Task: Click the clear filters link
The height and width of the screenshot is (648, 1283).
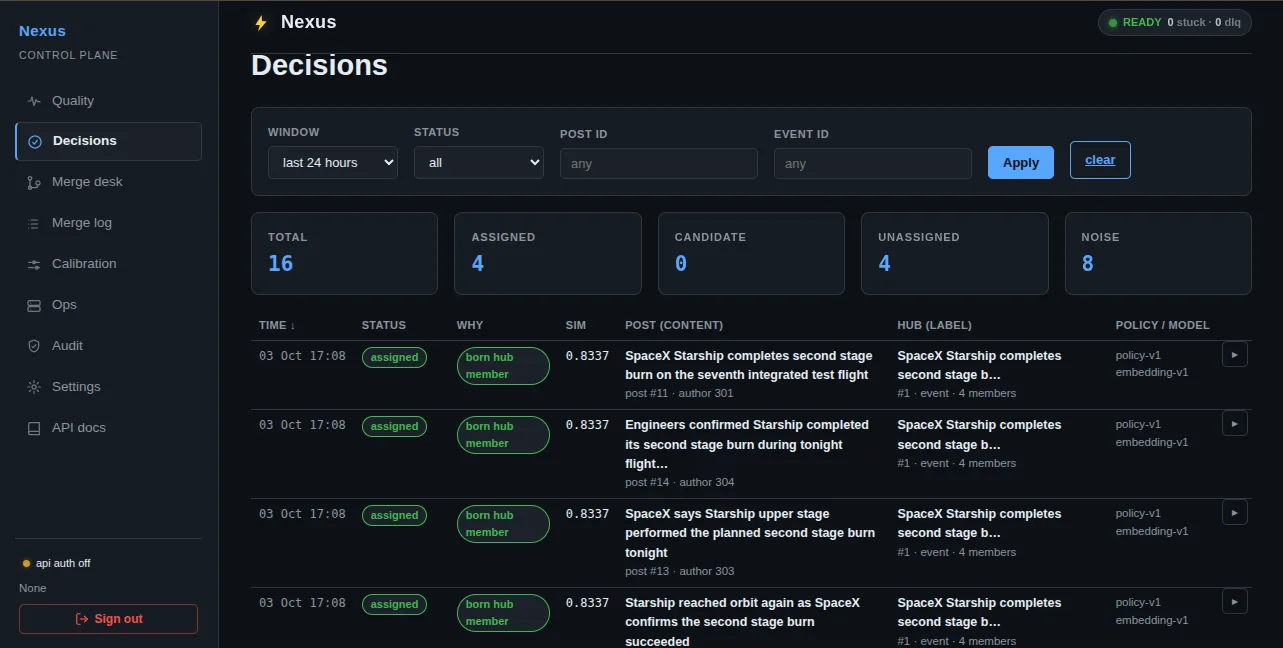Action: [1100, 160]
